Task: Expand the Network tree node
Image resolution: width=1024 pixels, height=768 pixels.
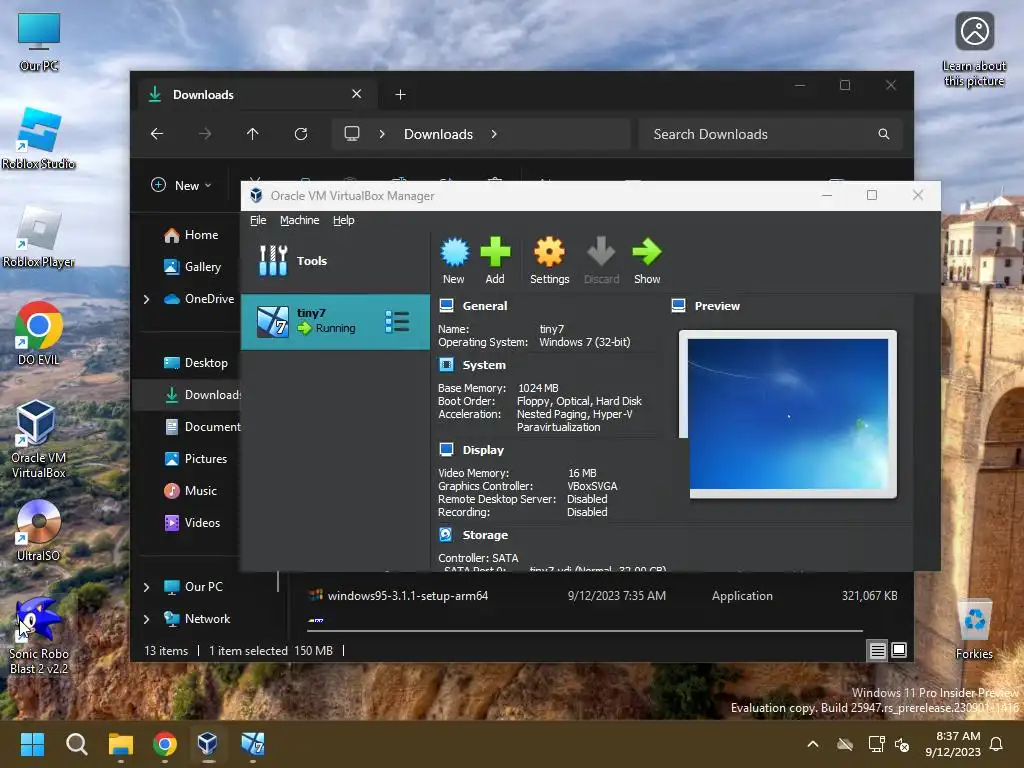Action: (x=147, y=619)
